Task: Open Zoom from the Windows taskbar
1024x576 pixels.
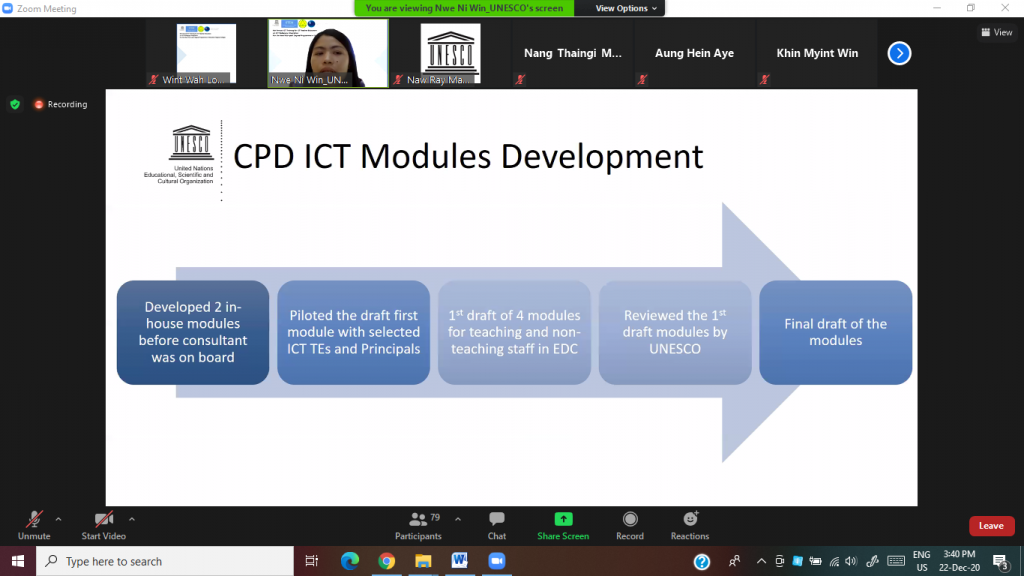Action: click(x=496, y=561)
